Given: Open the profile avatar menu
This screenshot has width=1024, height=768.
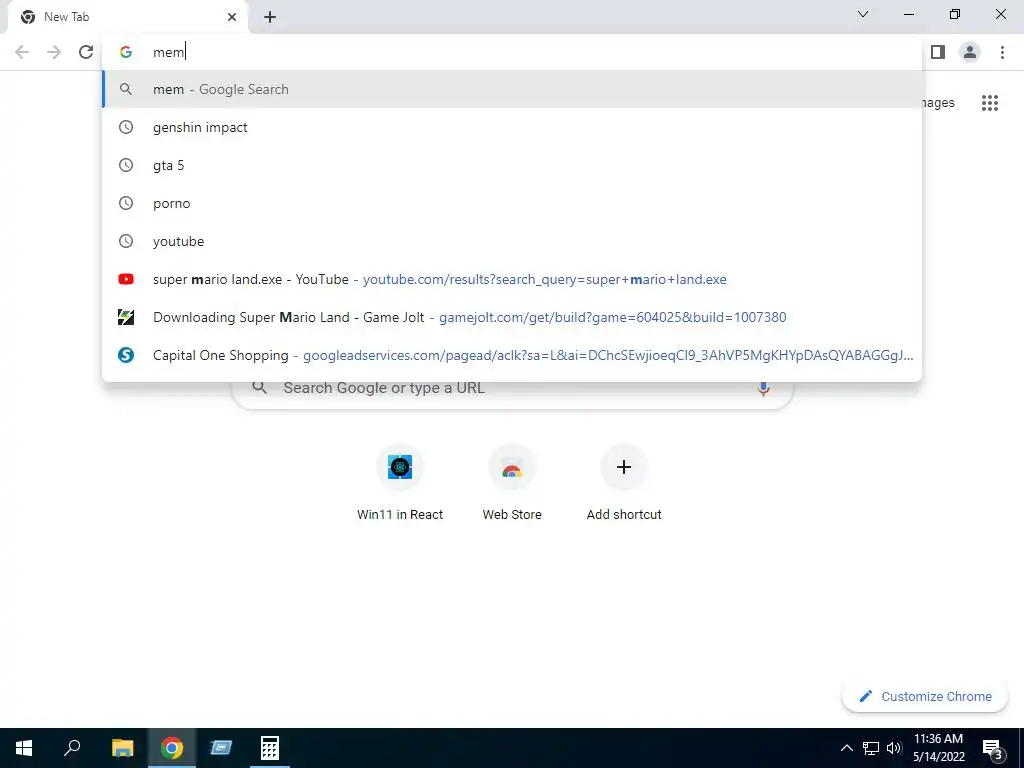Looking at the screenshot, I should (970, 52).
